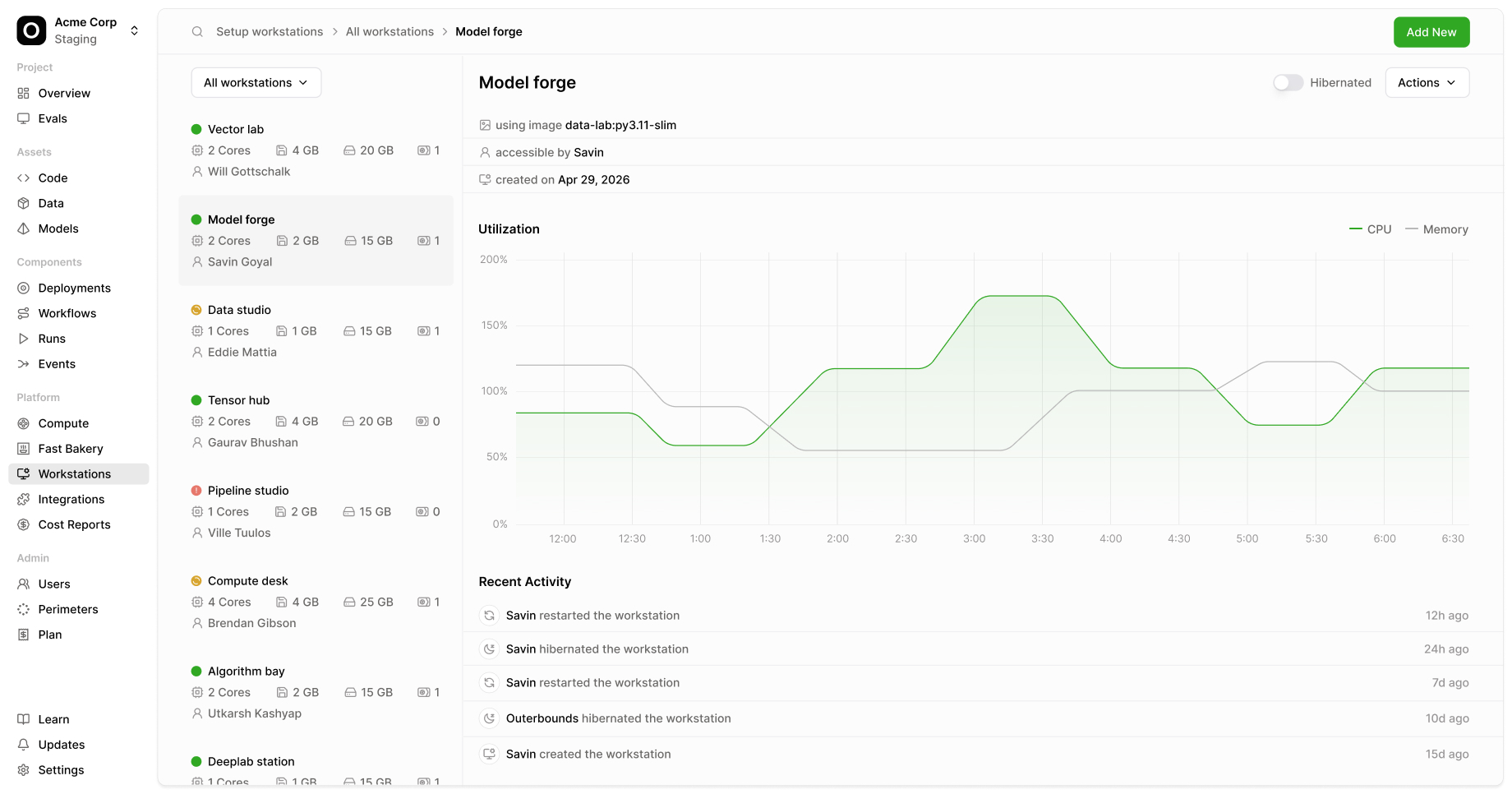The image size is (1512, 794).
Task: Click the 3:00 time label on chart axis
Action: tap(974, 538)
